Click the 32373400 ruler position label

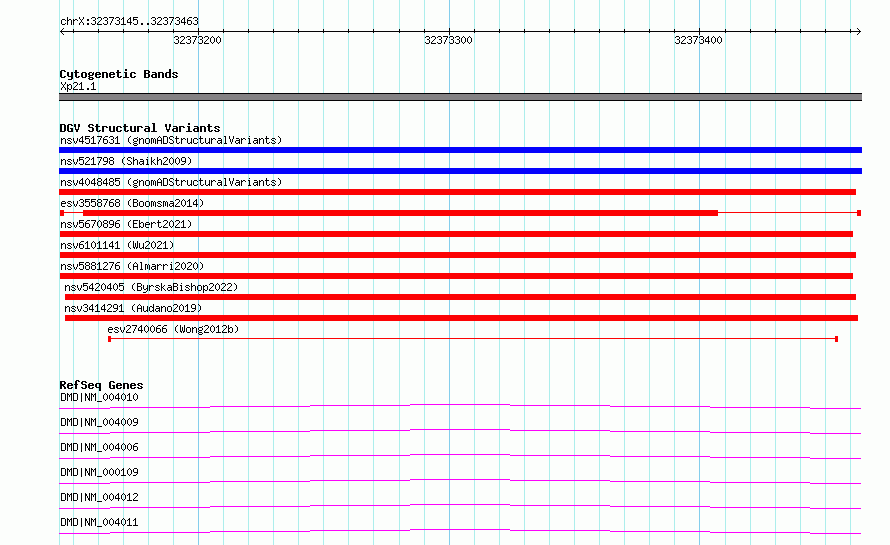698,40
